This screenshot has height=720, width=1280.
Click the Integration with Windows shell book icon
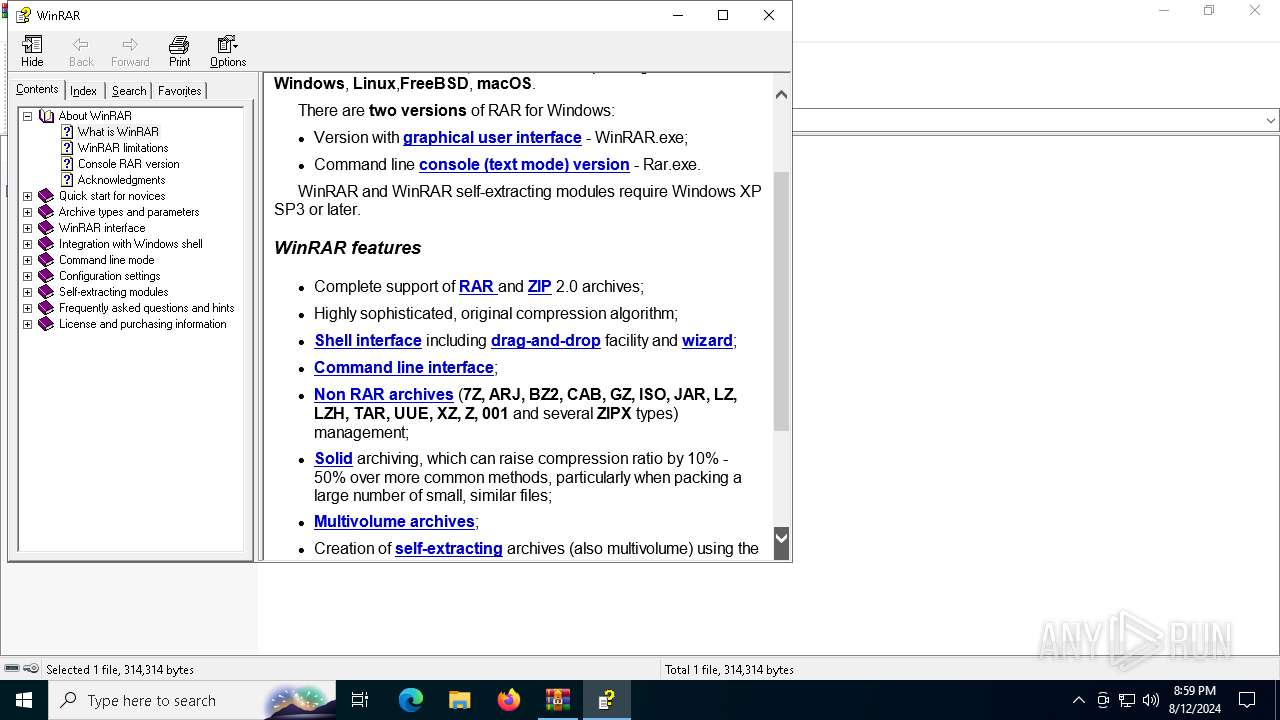(x=46, y=244)
